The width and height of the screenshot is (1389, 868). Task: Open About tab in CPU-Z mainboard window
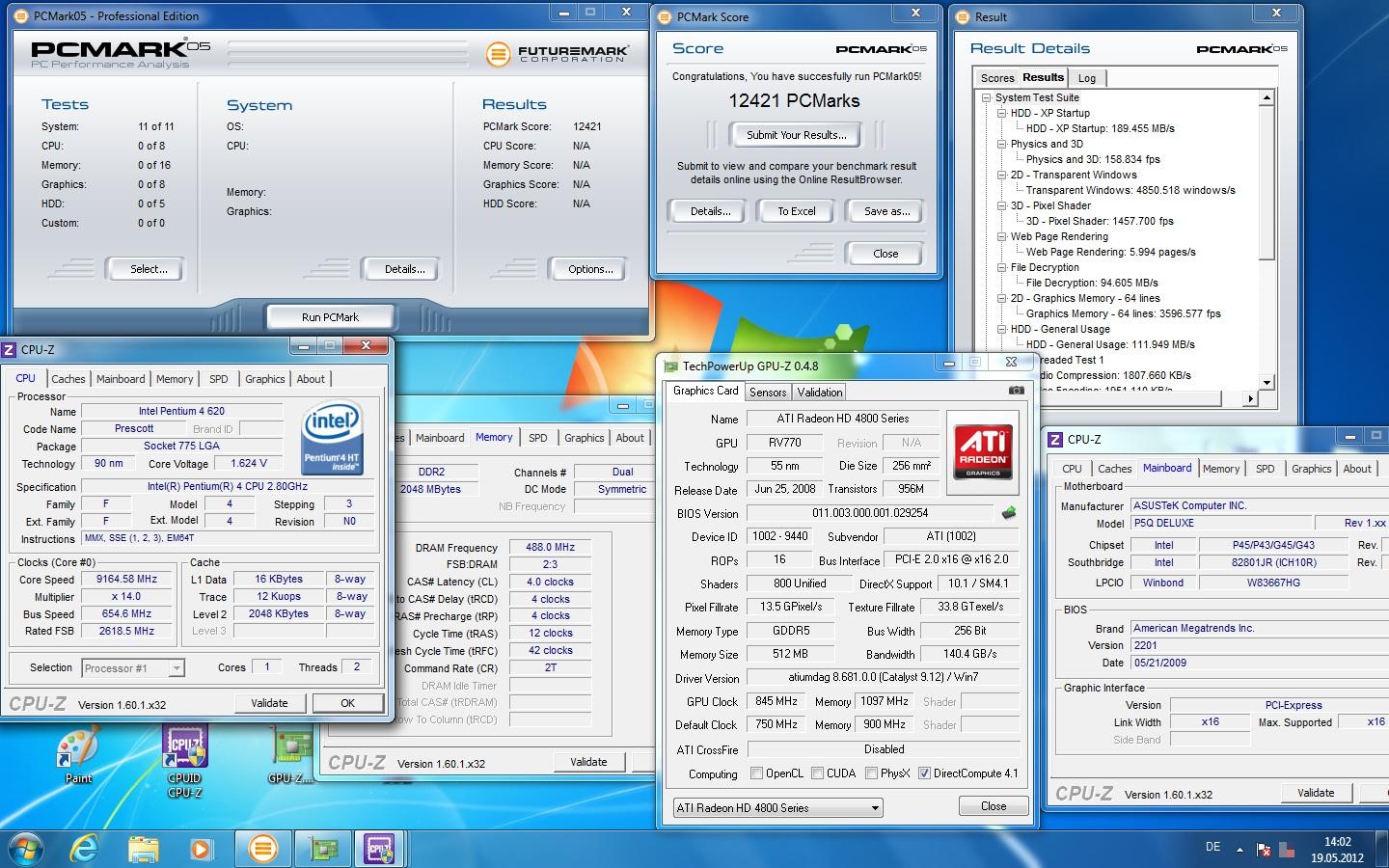(1357, 469)
